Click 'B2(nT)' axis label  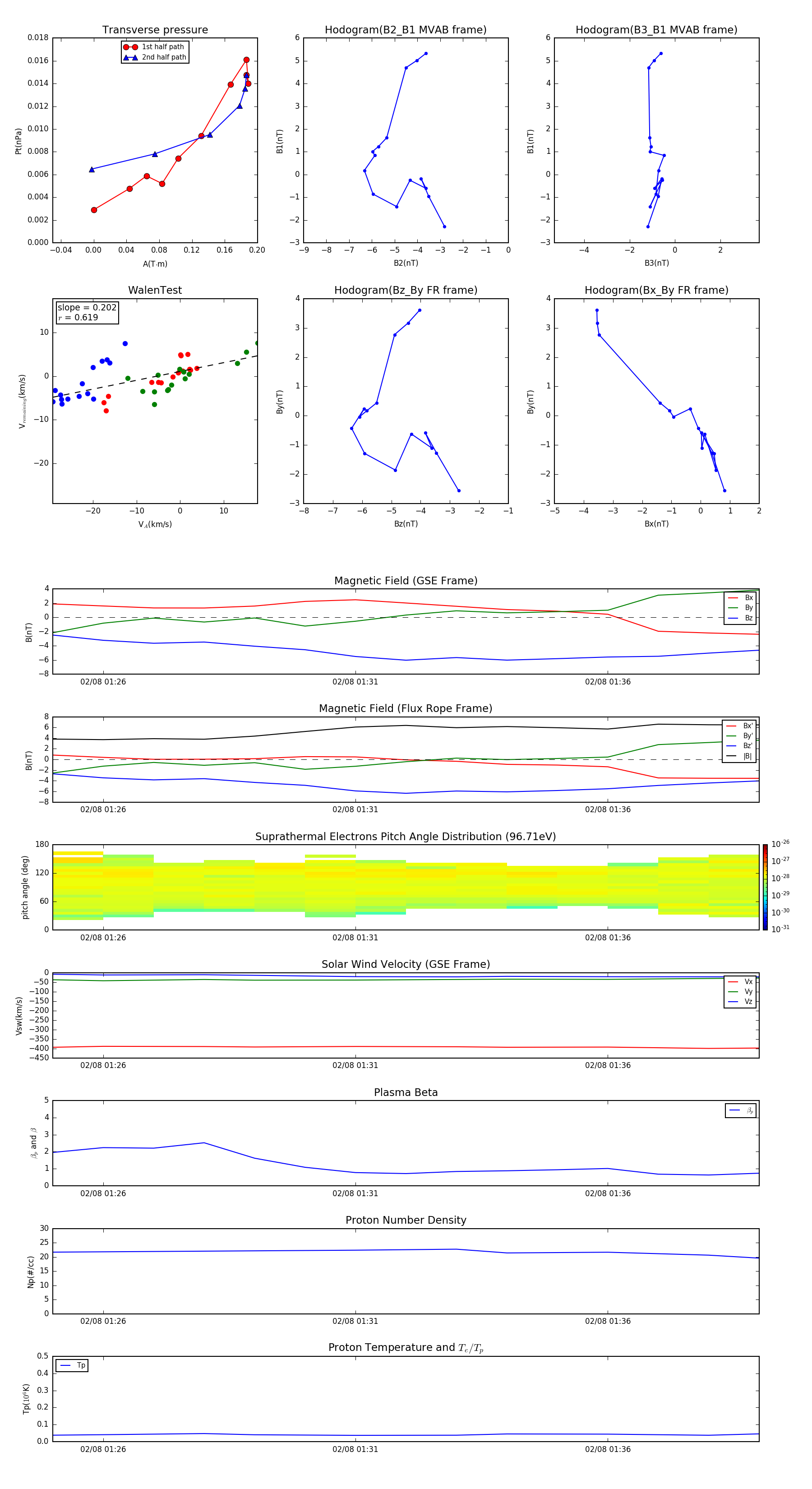click(x=406, y=263)
